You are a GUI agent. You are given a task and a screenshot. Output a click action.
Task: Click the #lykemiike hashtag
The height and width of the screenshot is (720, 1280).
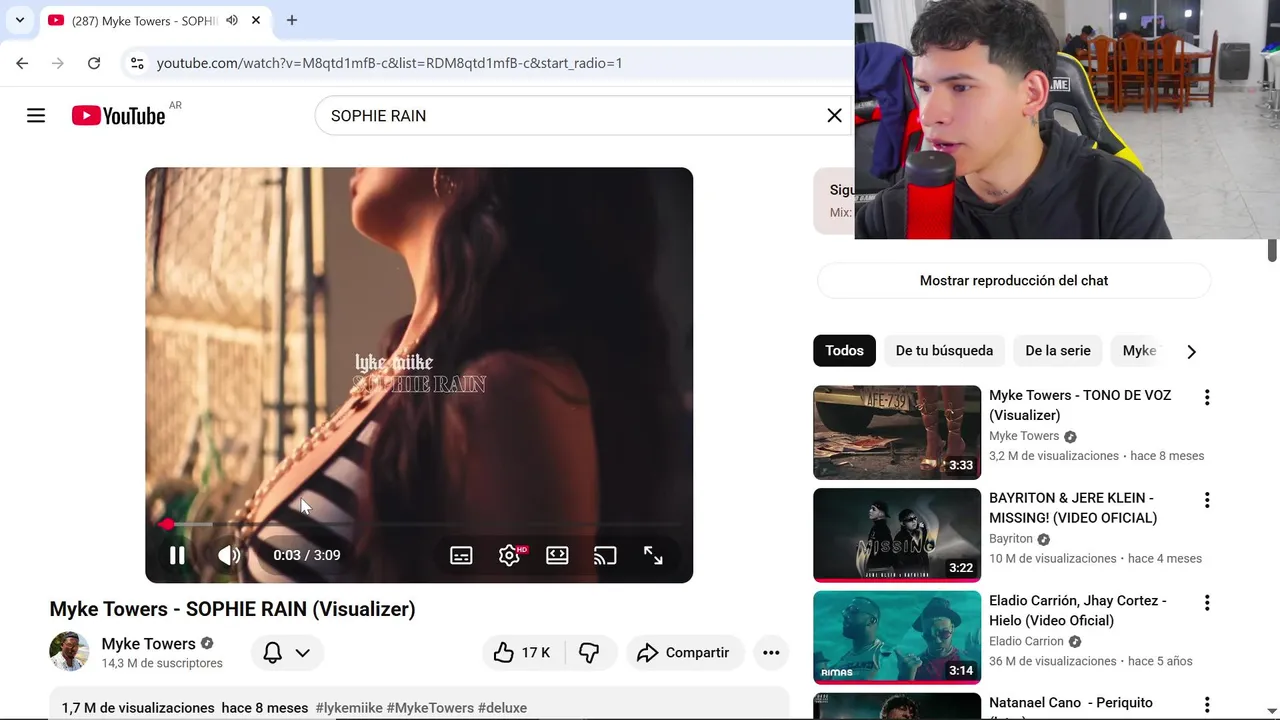pyautogui.click(x=349, y=708)
